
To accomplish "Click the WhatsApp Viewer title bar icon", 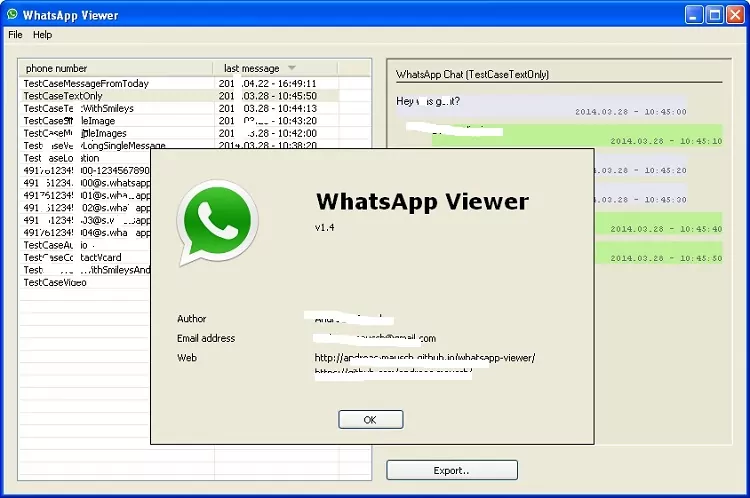I will point(12,14).
